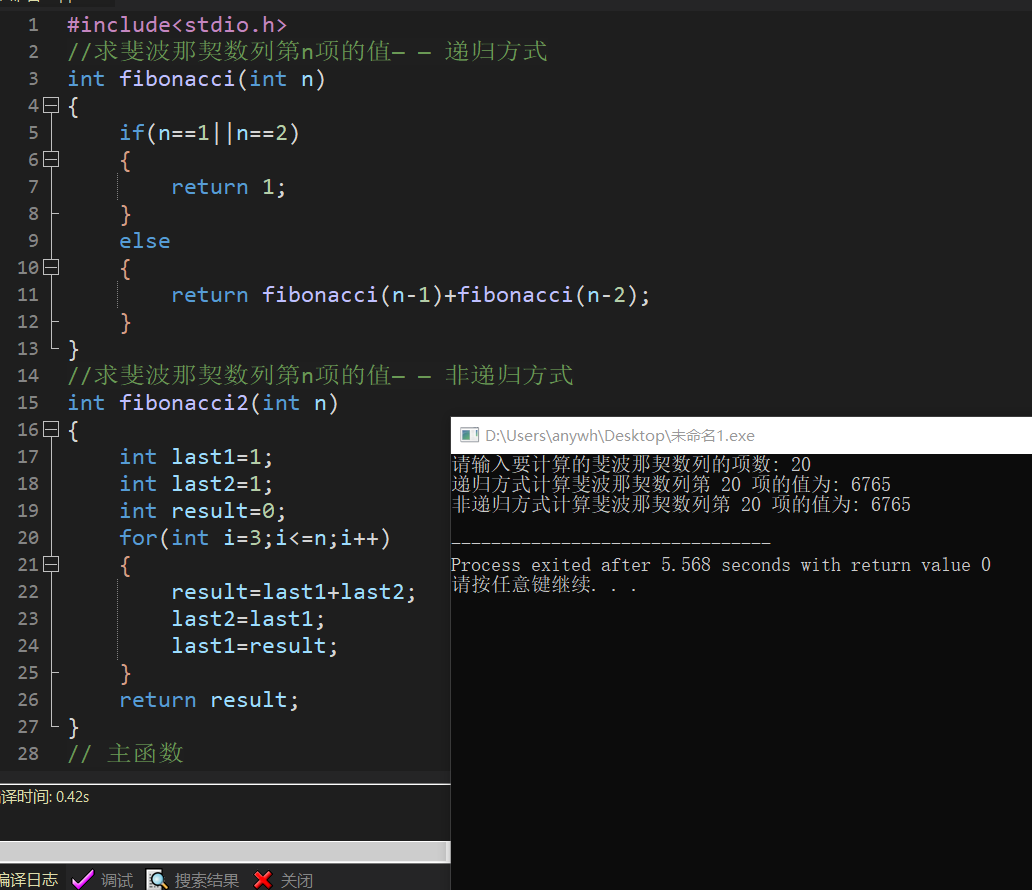Click the 'int last1=1;' line

pos(195,457)
